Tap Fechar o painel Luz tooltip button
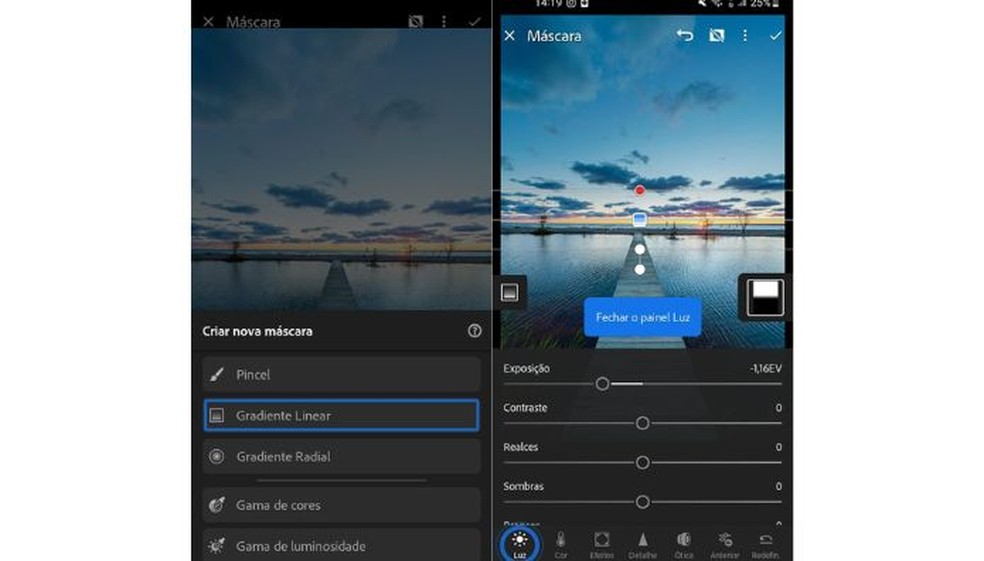Image resolution: width=984 pixels, height=561 pixels. pyautogui.click(x=643, y=318)
